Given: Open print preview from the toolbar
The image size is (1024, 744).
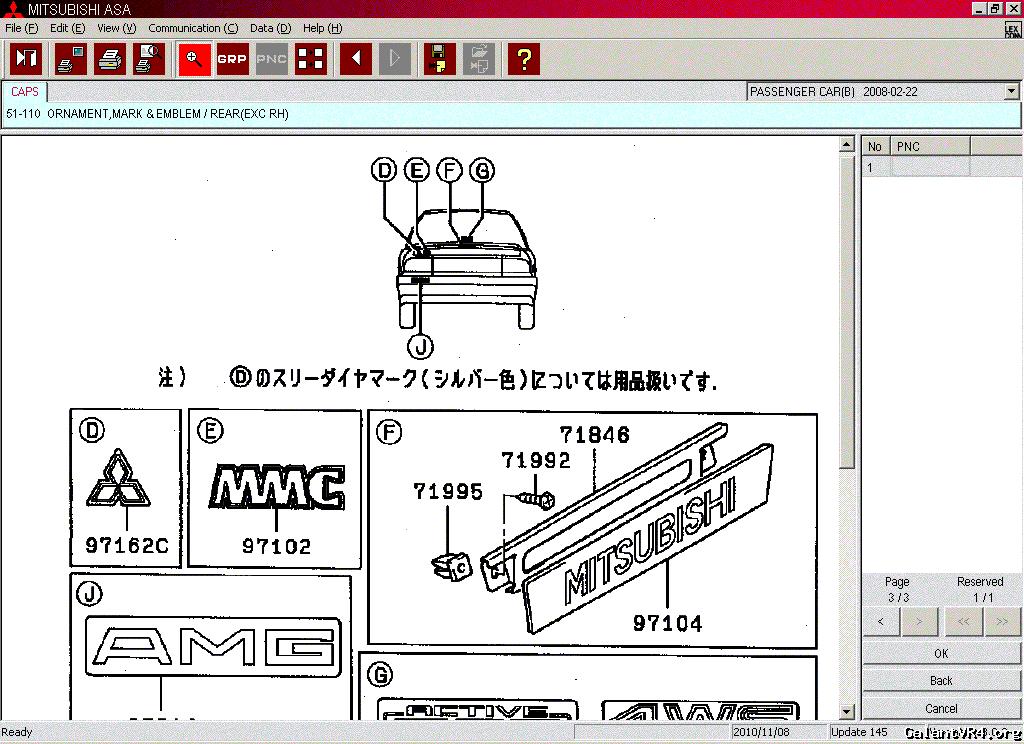Looking at the screenshot, I should click(x=149, y=59).
